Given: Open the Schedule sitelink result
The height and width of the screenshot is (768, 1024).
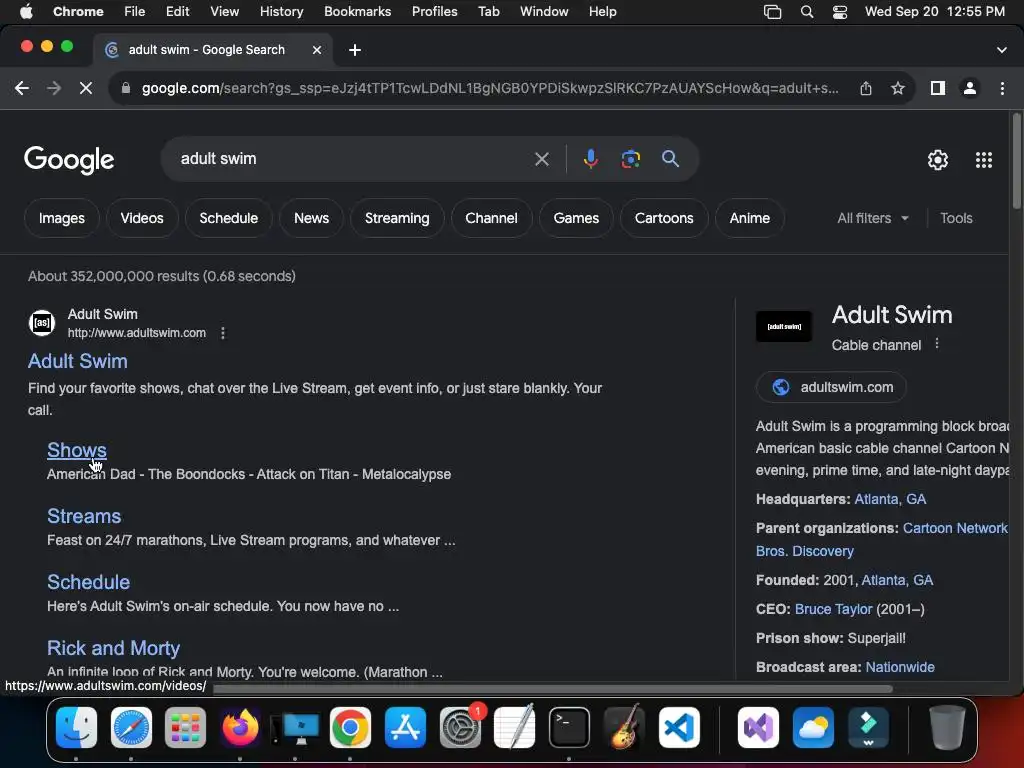Looking at the screenshot, I should [x=88, y=582].
